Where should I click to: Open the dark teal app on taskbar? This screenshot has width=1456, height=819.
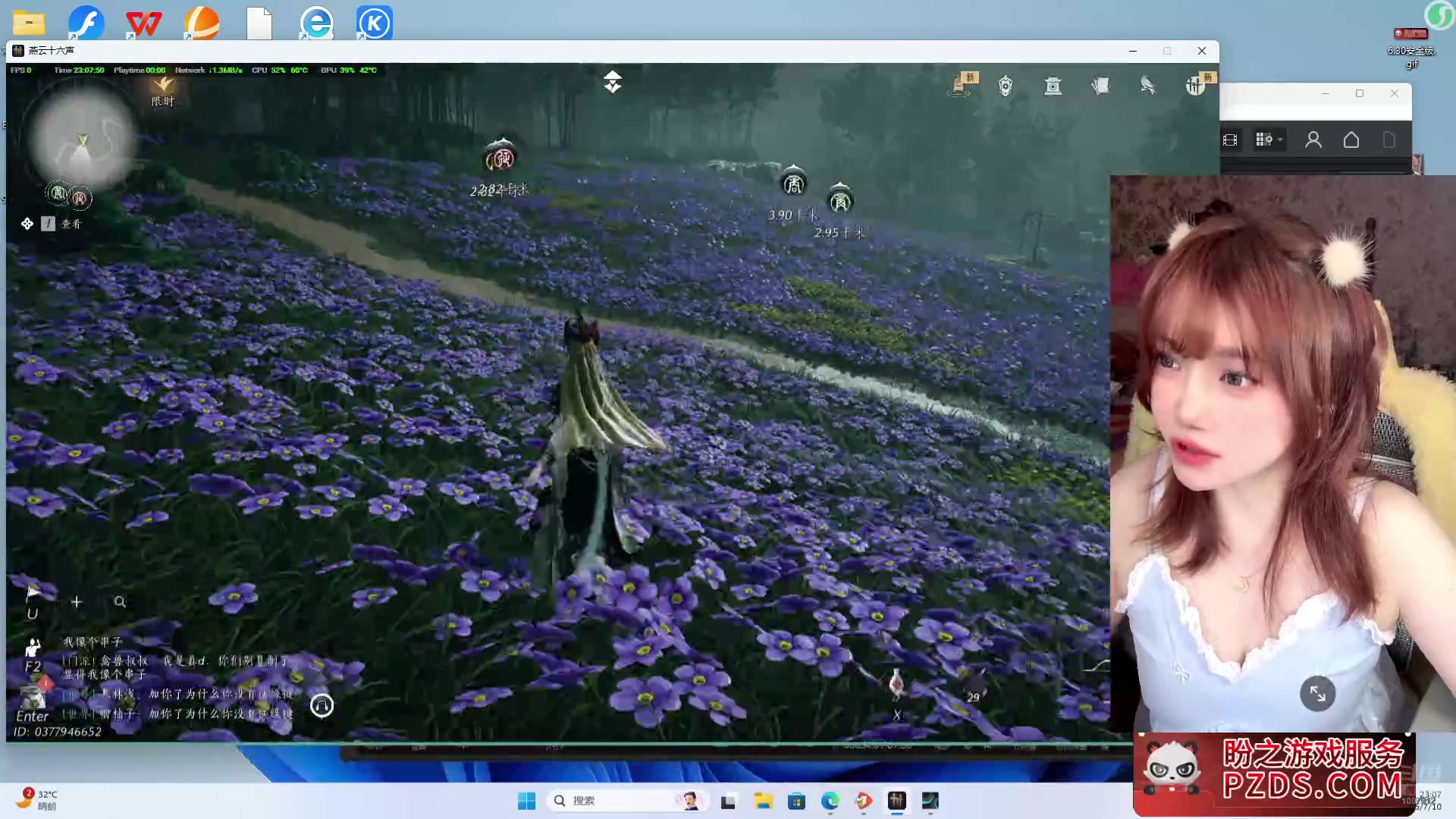930,801
